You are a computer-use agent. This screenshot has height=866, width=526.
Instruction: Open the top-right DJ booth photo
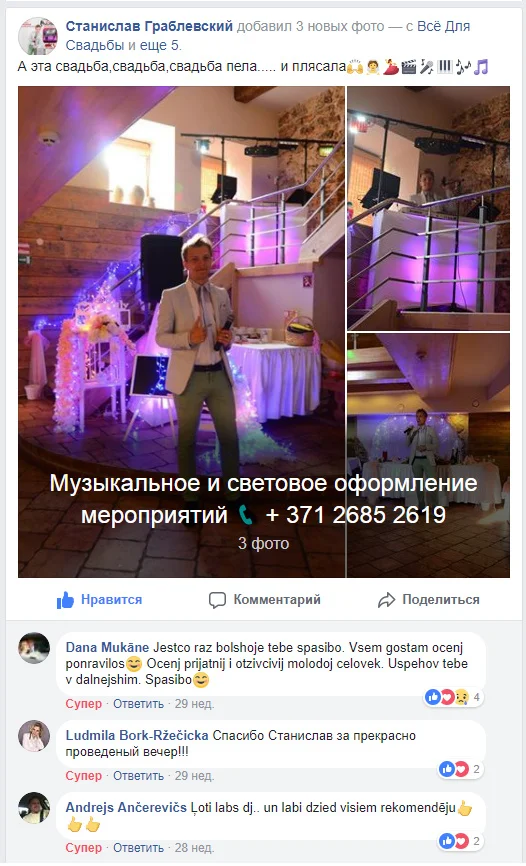tap(428, 208)
